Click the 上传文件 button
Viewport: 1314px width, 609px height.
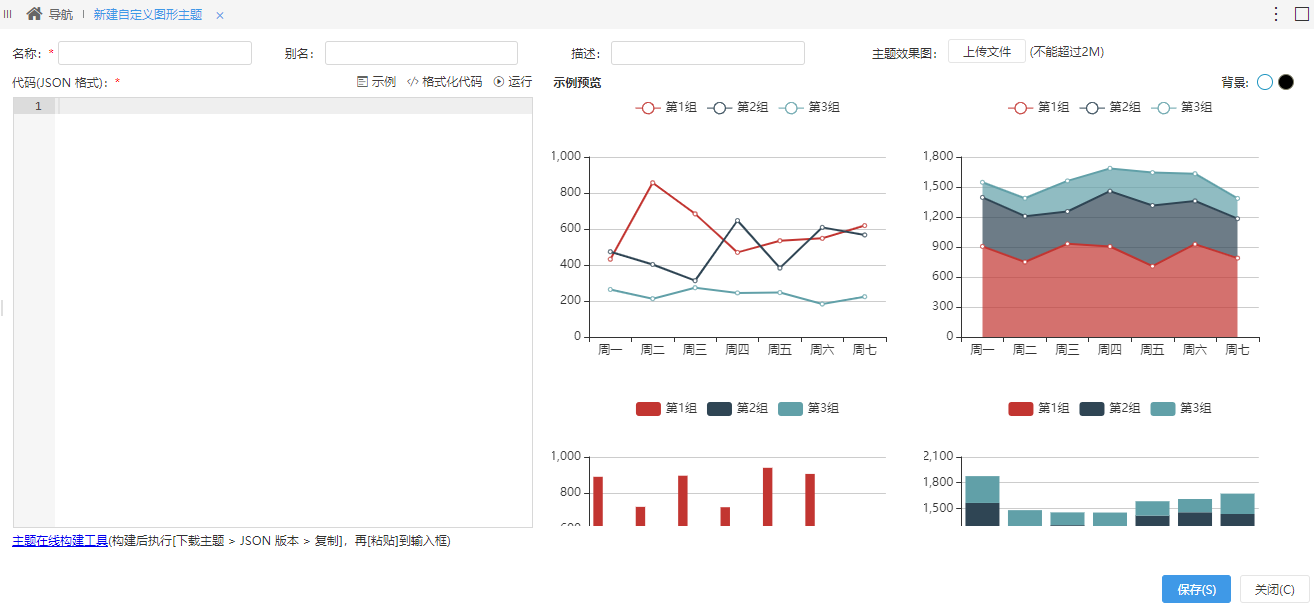(x=987, y=52)
